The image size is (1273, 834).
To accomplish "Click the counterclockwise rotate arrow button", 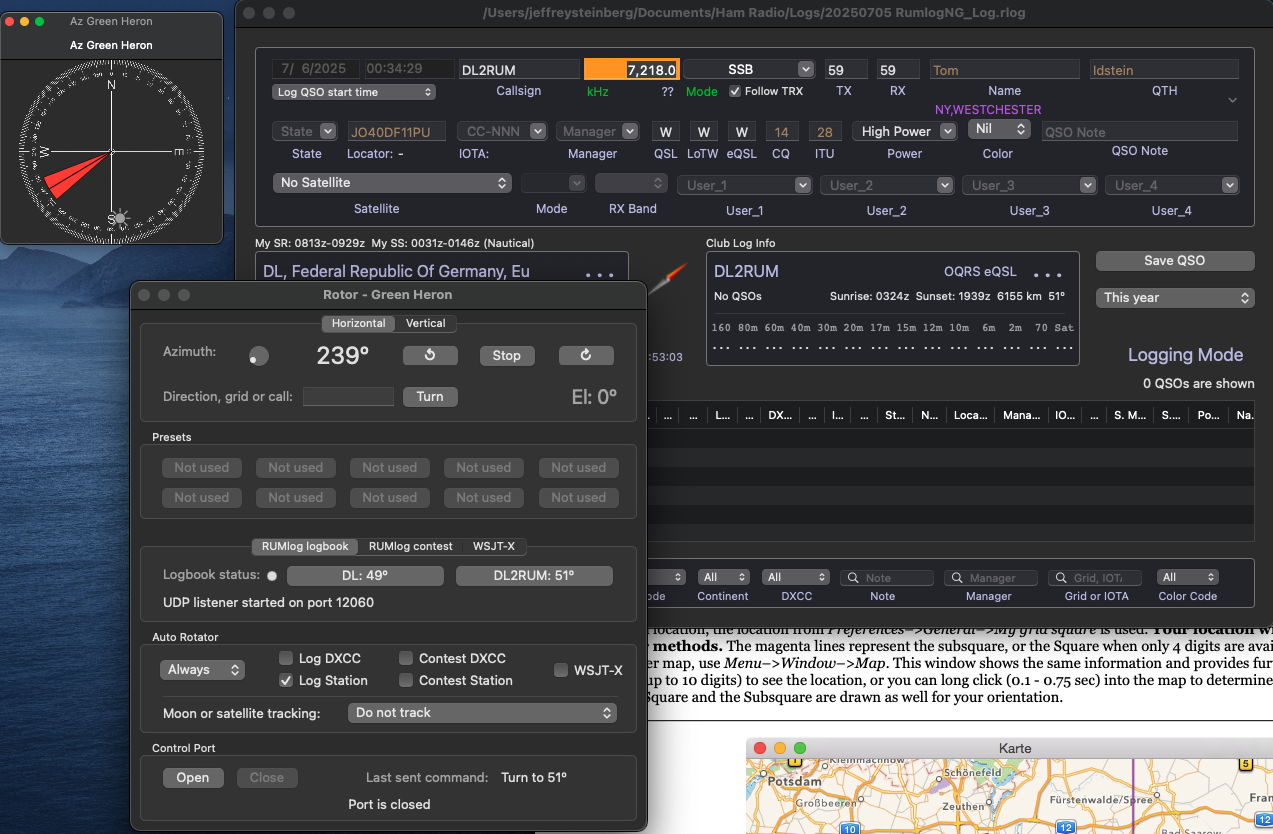I will (x=430, y=356).
